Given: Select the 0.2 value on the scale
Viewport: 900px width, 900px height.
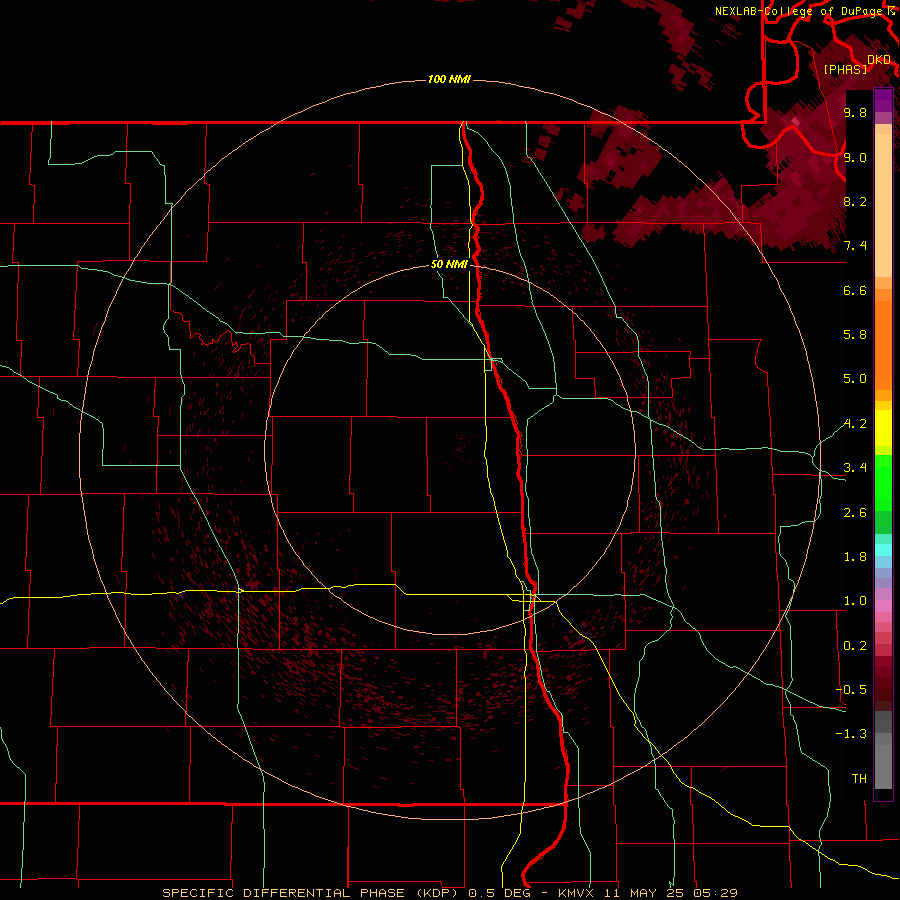Looking at the screenshot, I should [855, 646].
